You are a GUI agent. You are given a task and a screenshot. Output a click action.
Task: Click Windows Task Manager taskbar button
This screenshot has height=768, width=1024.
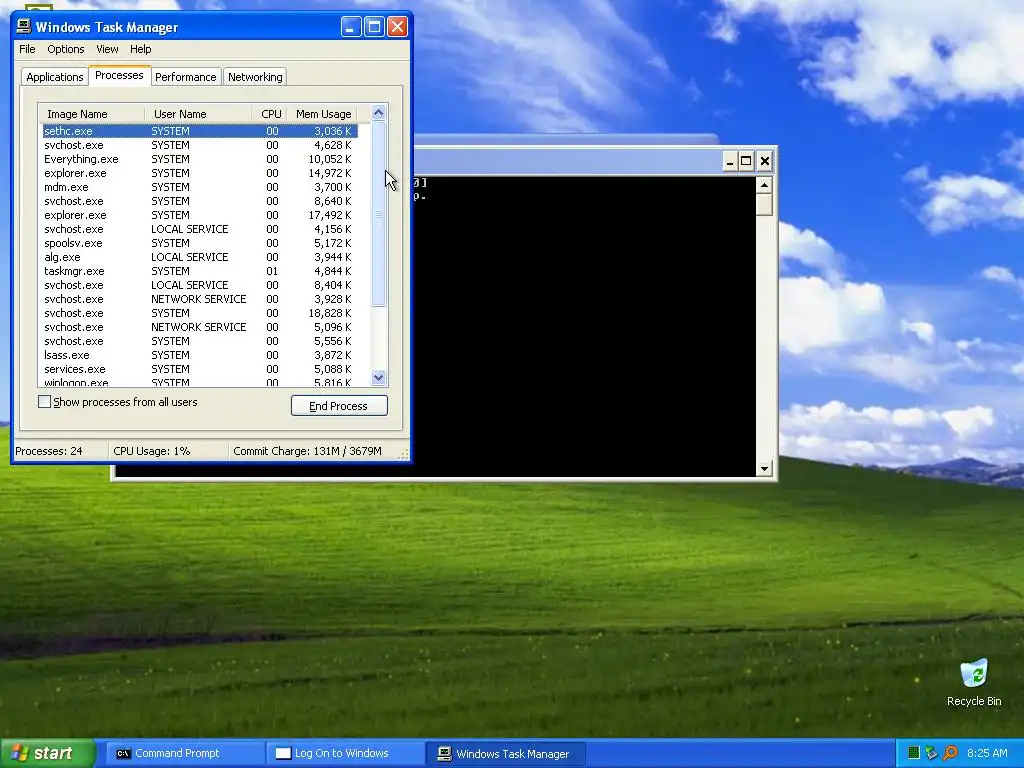coord(505,753)
